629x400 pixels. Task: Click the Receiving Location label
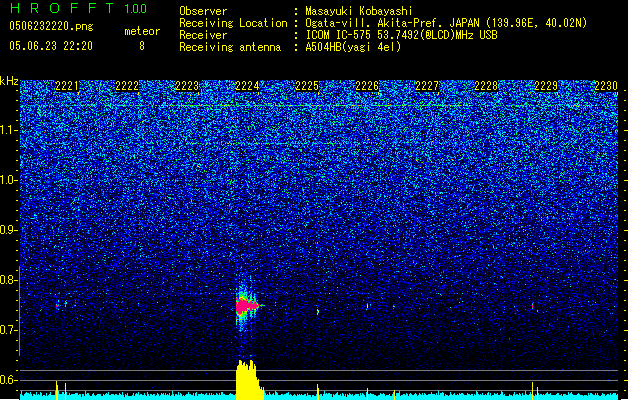point(233,23)
